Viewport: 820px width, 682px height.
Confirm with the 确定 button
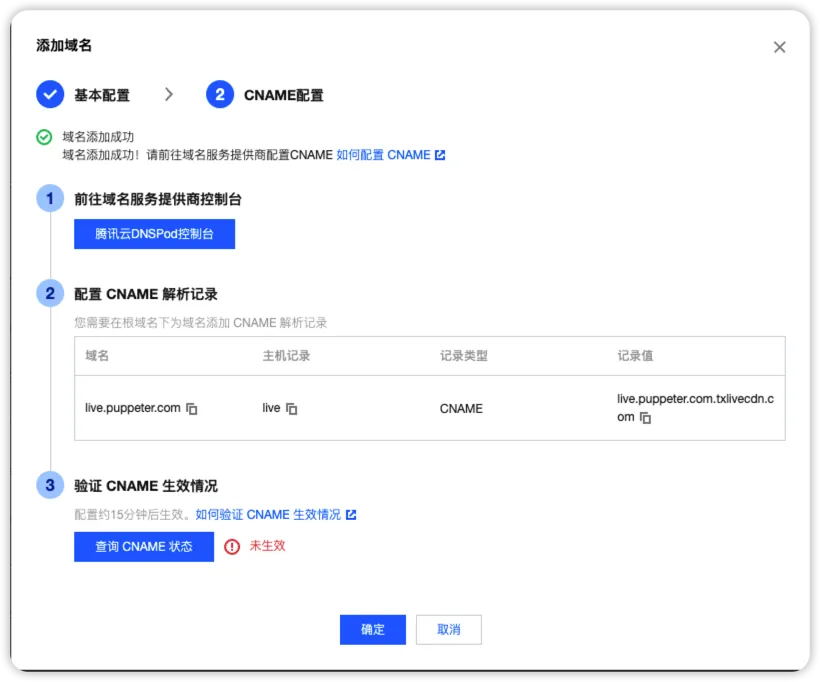pos(372,629)
